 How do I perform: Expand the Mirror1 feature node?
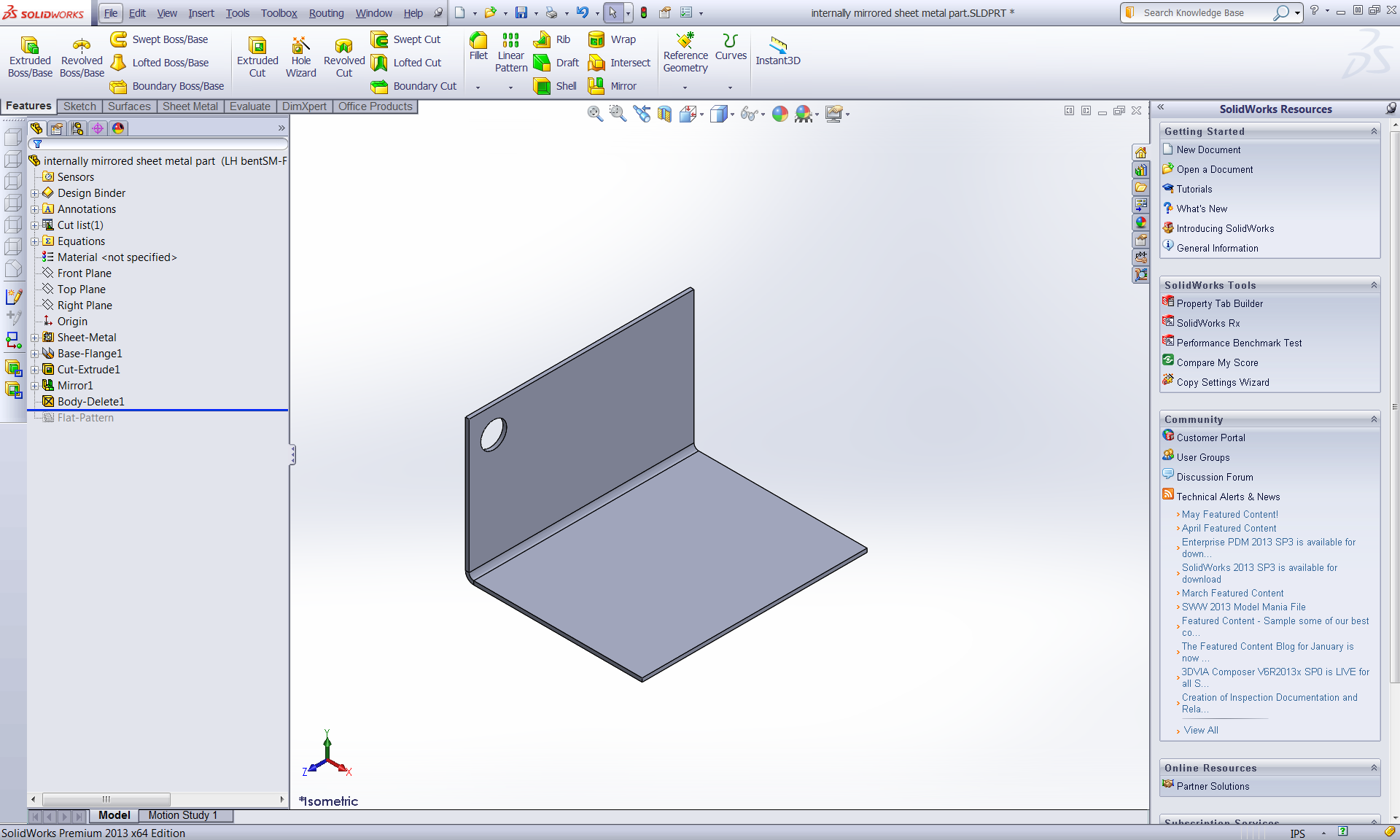pos(34,386)
